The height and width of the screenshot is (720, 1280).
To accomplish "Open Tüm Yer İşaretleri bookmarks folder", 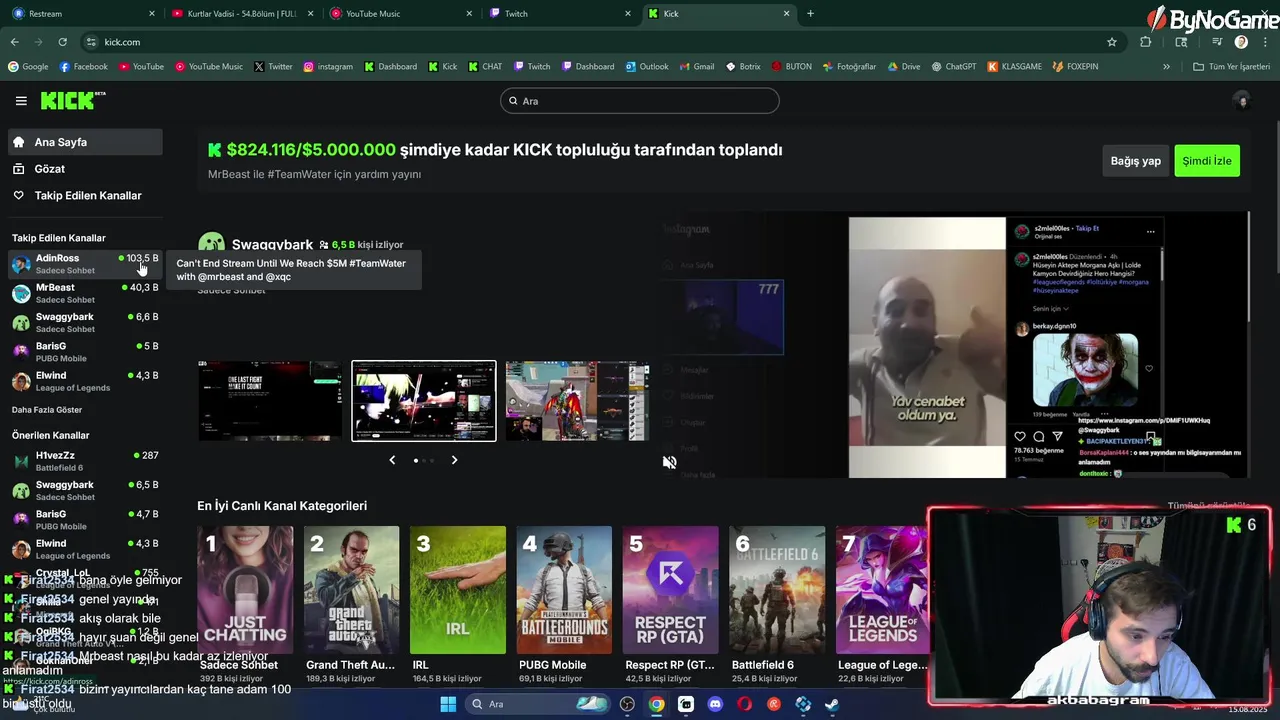I will pos(1232,67).
